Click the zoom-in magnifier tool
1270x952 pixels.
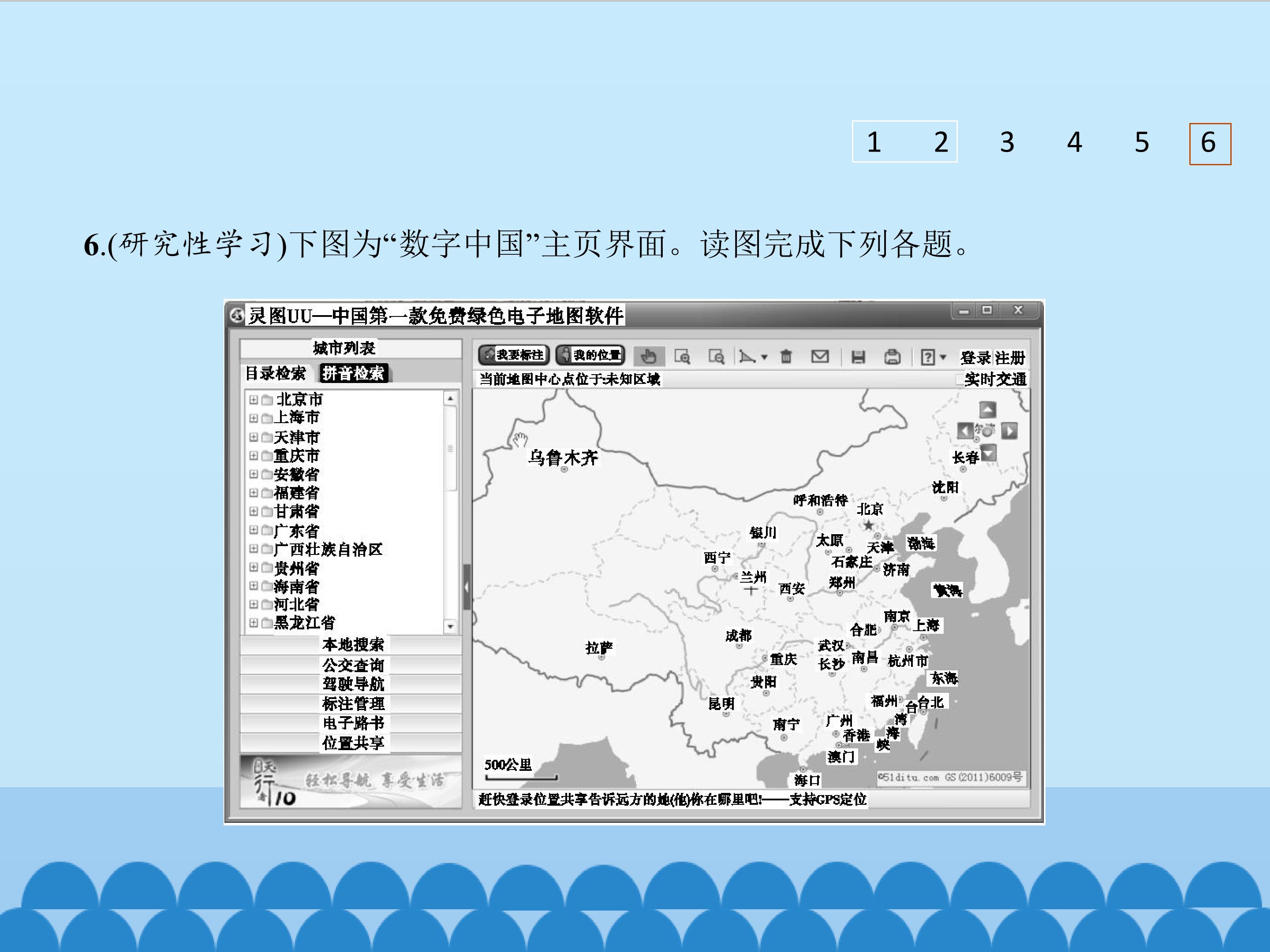(x=682, y=357)
